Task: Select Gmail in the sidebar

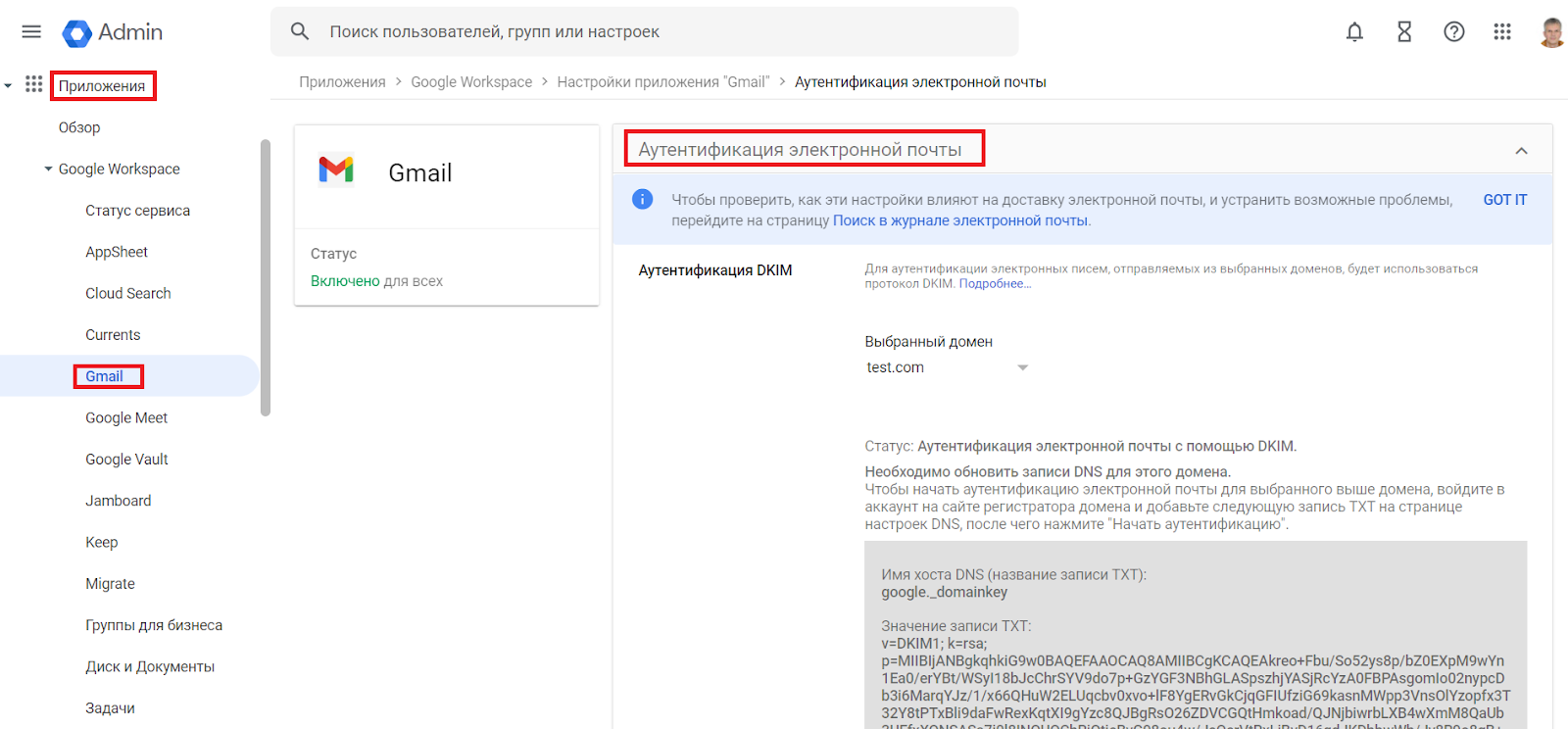Action: pos(104,376)
